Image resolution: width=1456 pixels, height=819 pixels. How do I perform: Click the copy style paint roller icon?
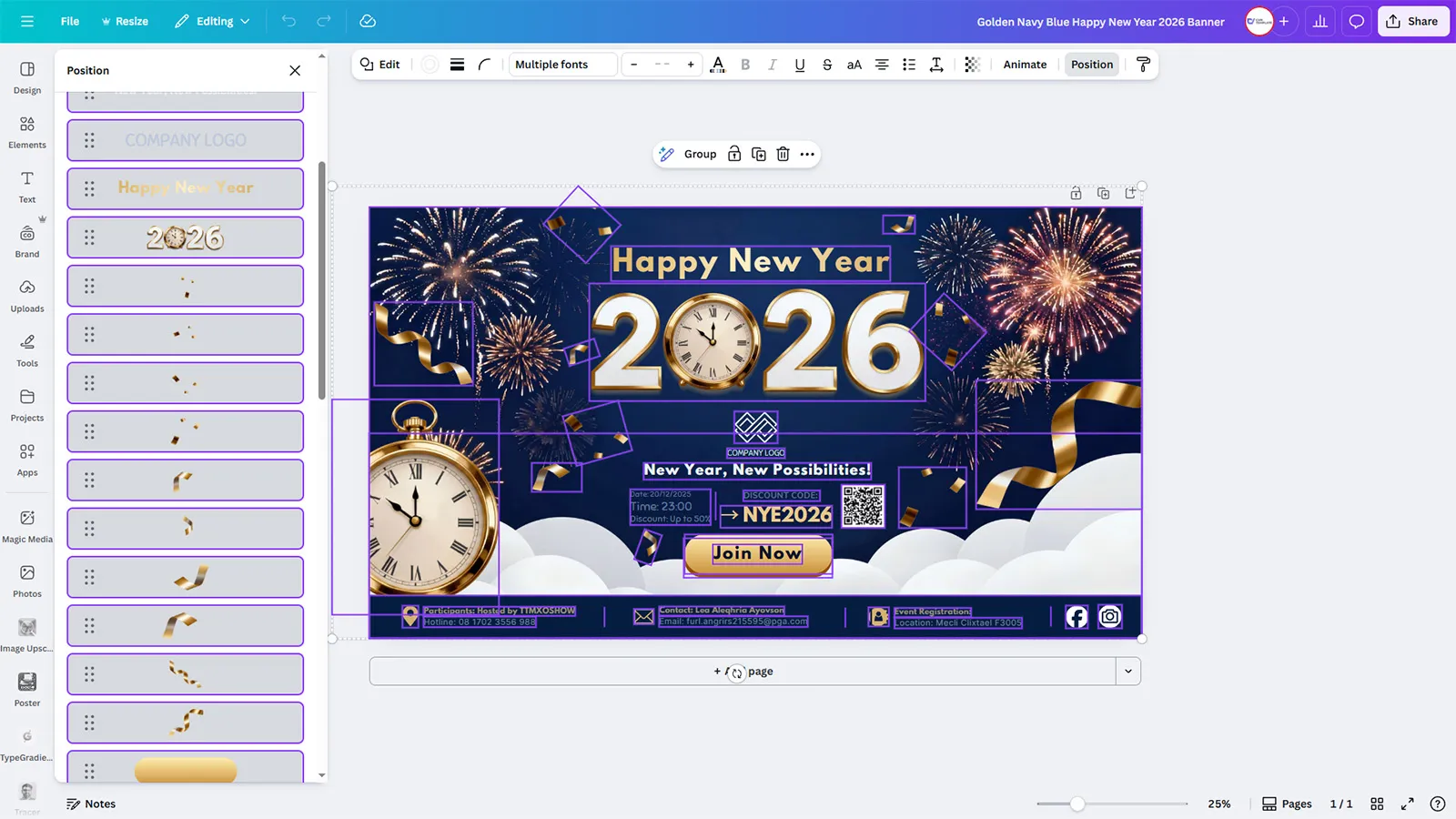coord(1143,65)
